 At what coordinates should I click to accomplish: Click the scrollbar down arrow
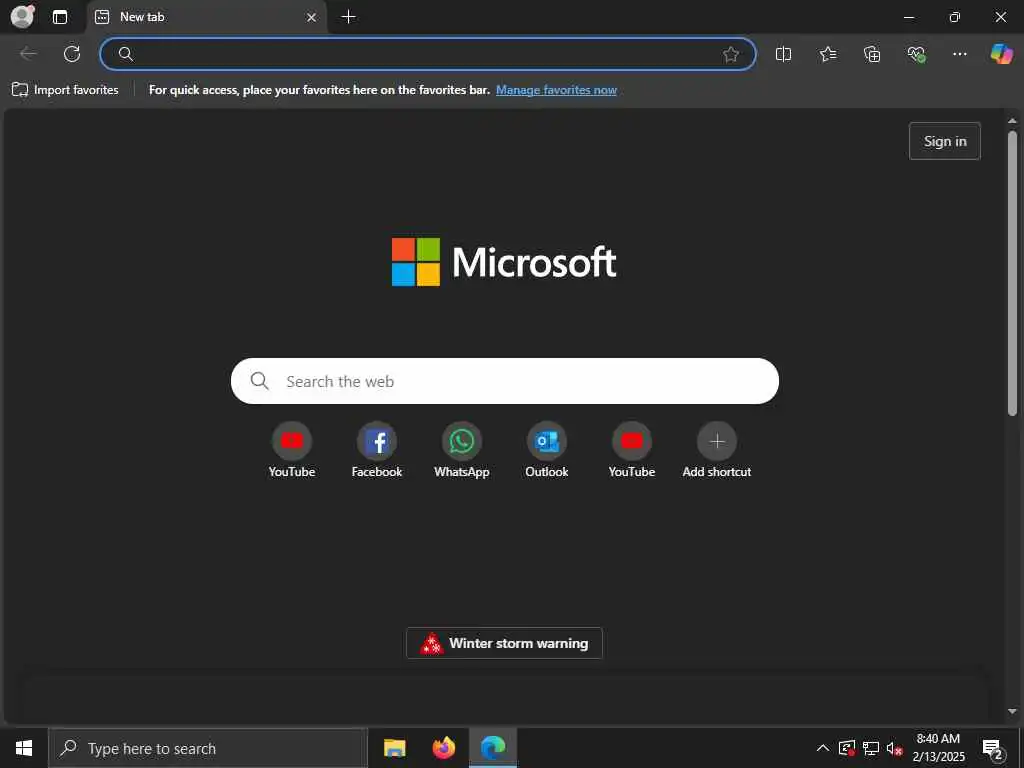click(x=1012, y=711)
